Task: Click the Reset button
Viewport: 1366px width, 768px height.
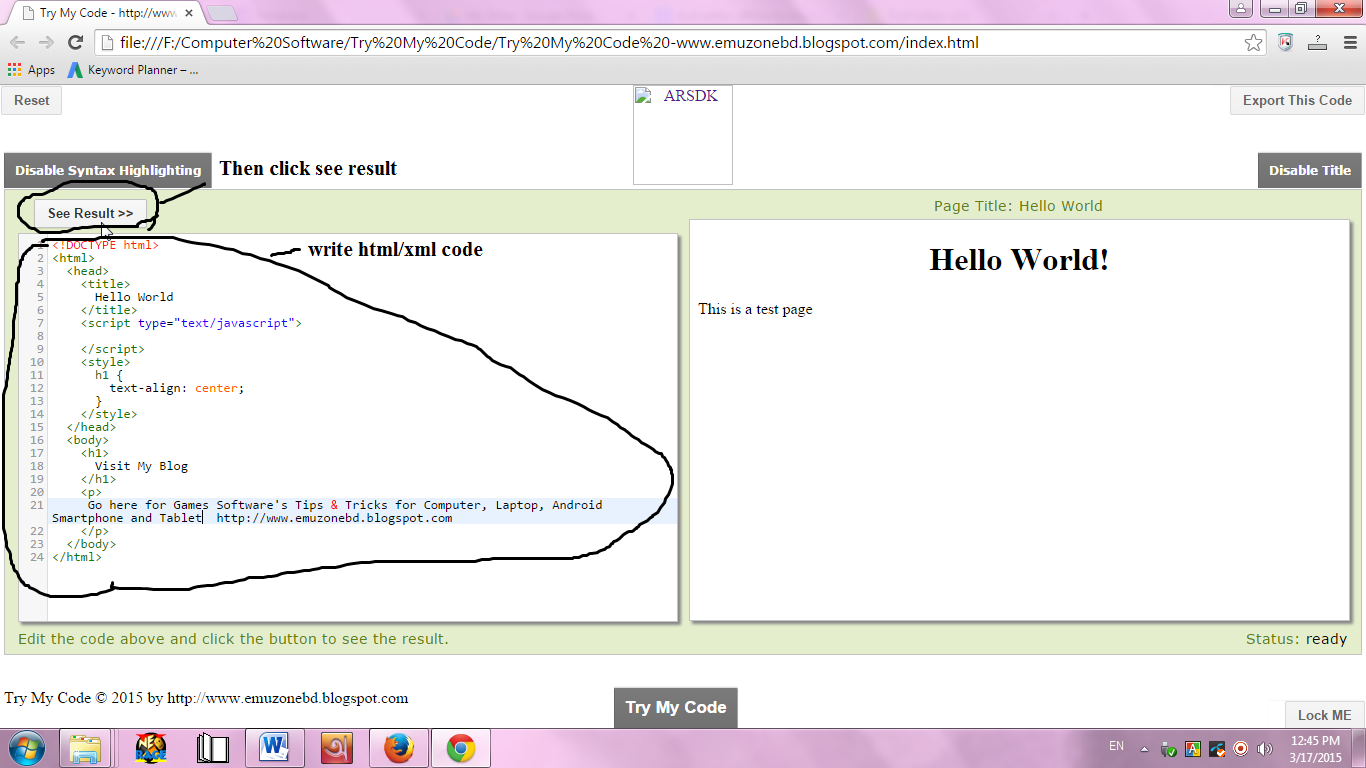Action: click(x=32, y=100)
